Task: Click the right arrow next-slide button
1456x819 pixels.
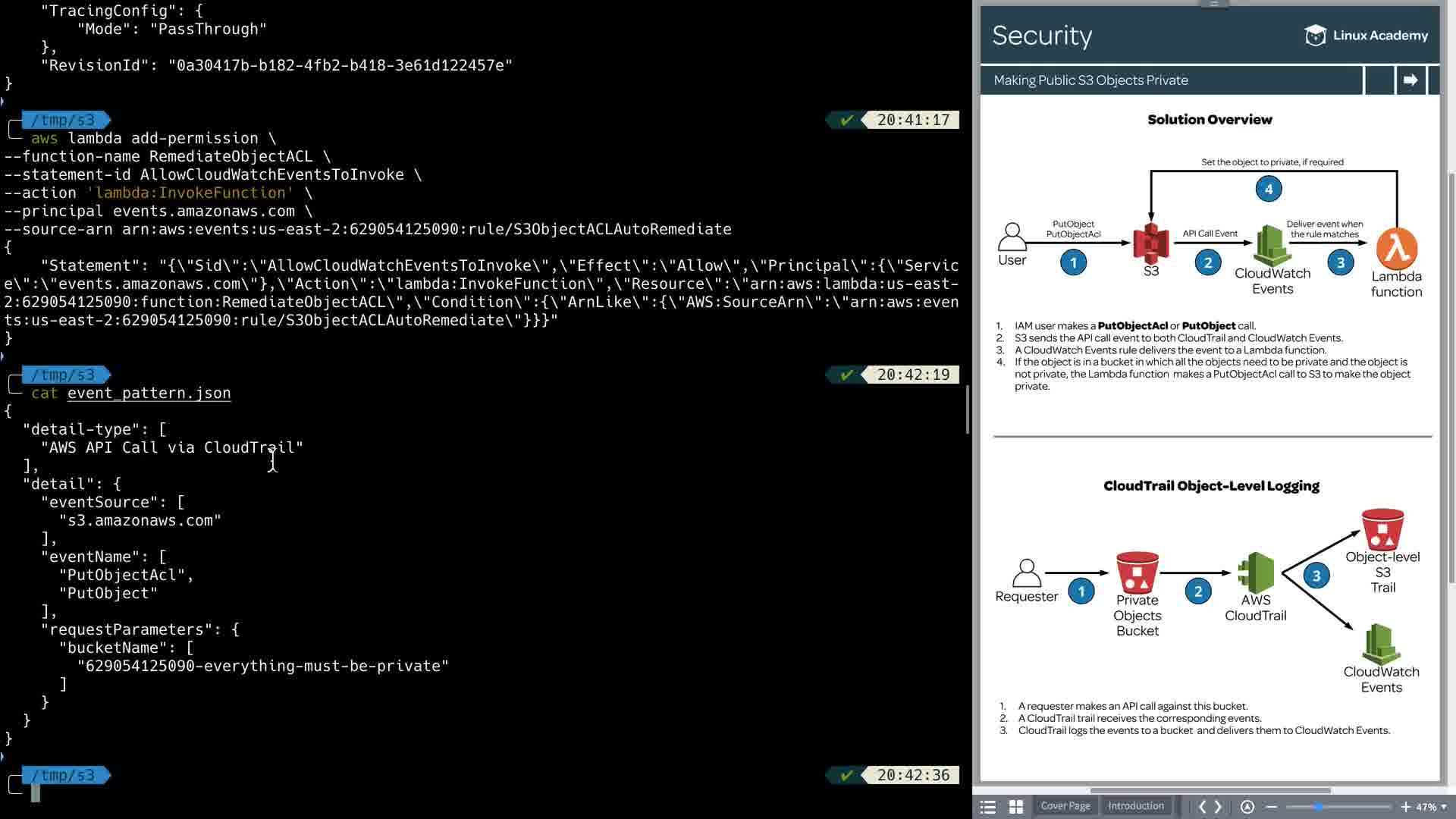Action: point(1410,80)
